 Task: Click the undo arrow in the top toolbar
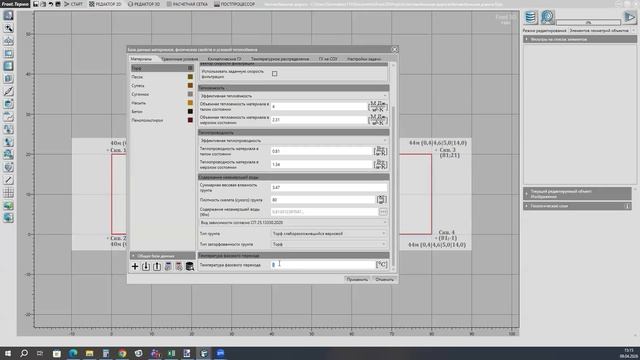point(51,4)
